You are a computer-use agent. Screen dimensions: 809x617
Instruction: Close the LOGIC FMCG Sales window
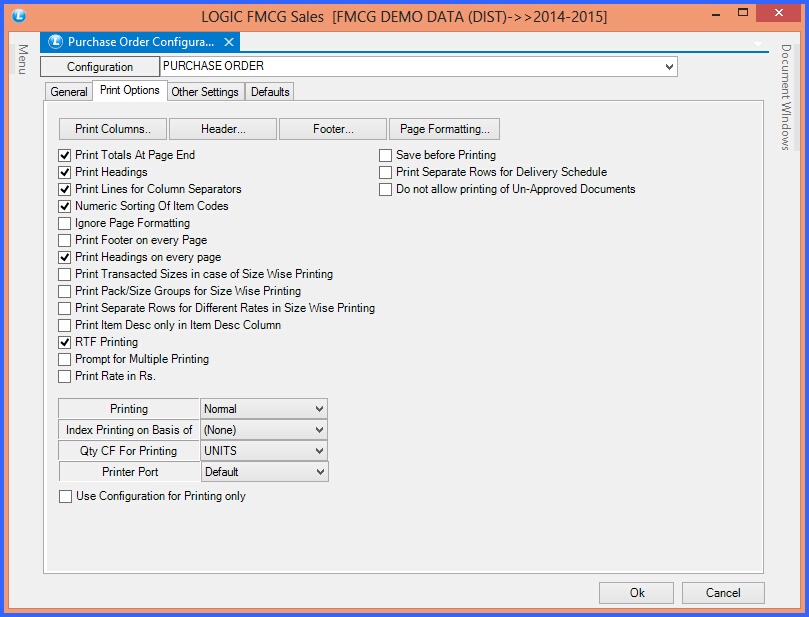click(779, 13)
